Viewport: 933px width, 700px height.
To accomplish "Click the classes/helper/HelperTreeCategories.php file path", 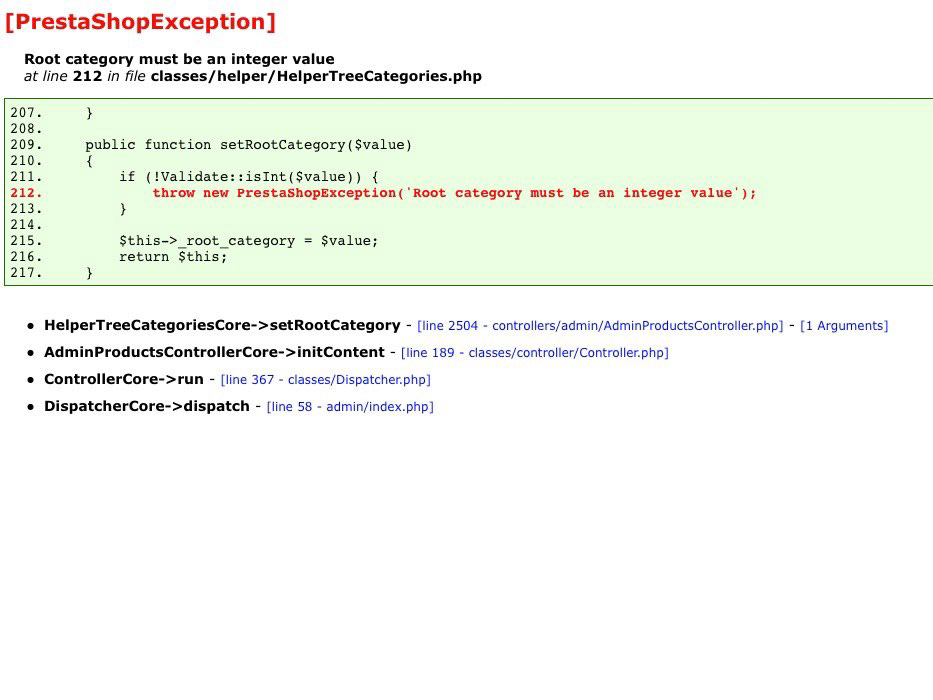I will [x=316, y=76].
